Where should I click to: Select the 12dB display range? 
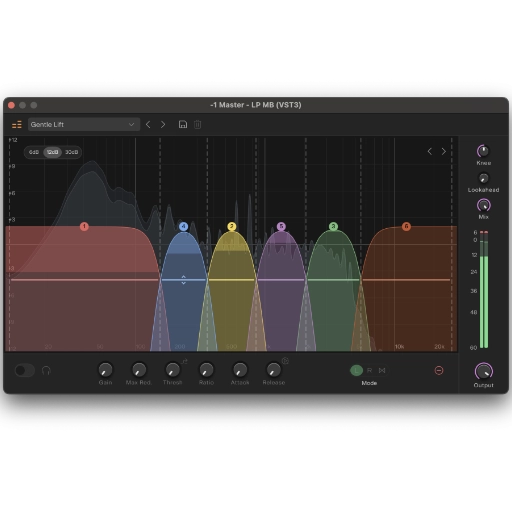click(x=52, y=152)
